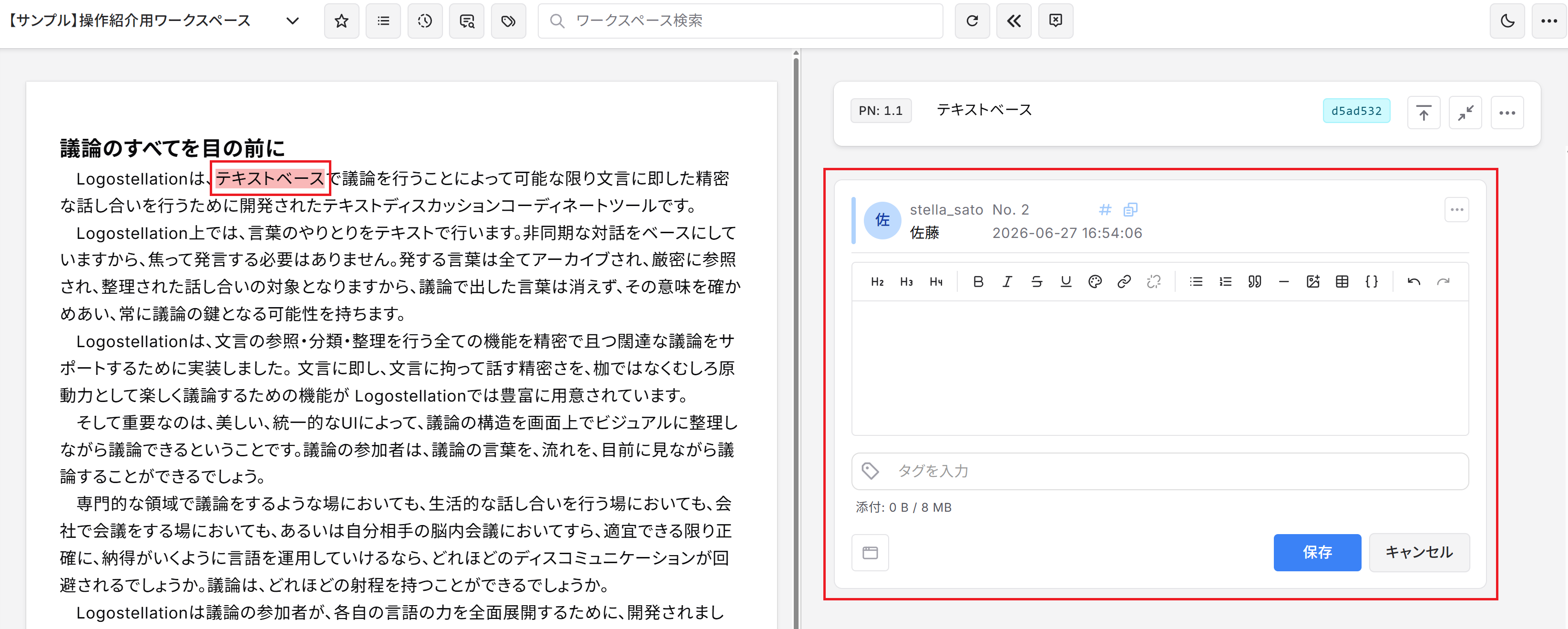Open the list view icon
The image size is (1568, 629).
(x=383, y=21)
